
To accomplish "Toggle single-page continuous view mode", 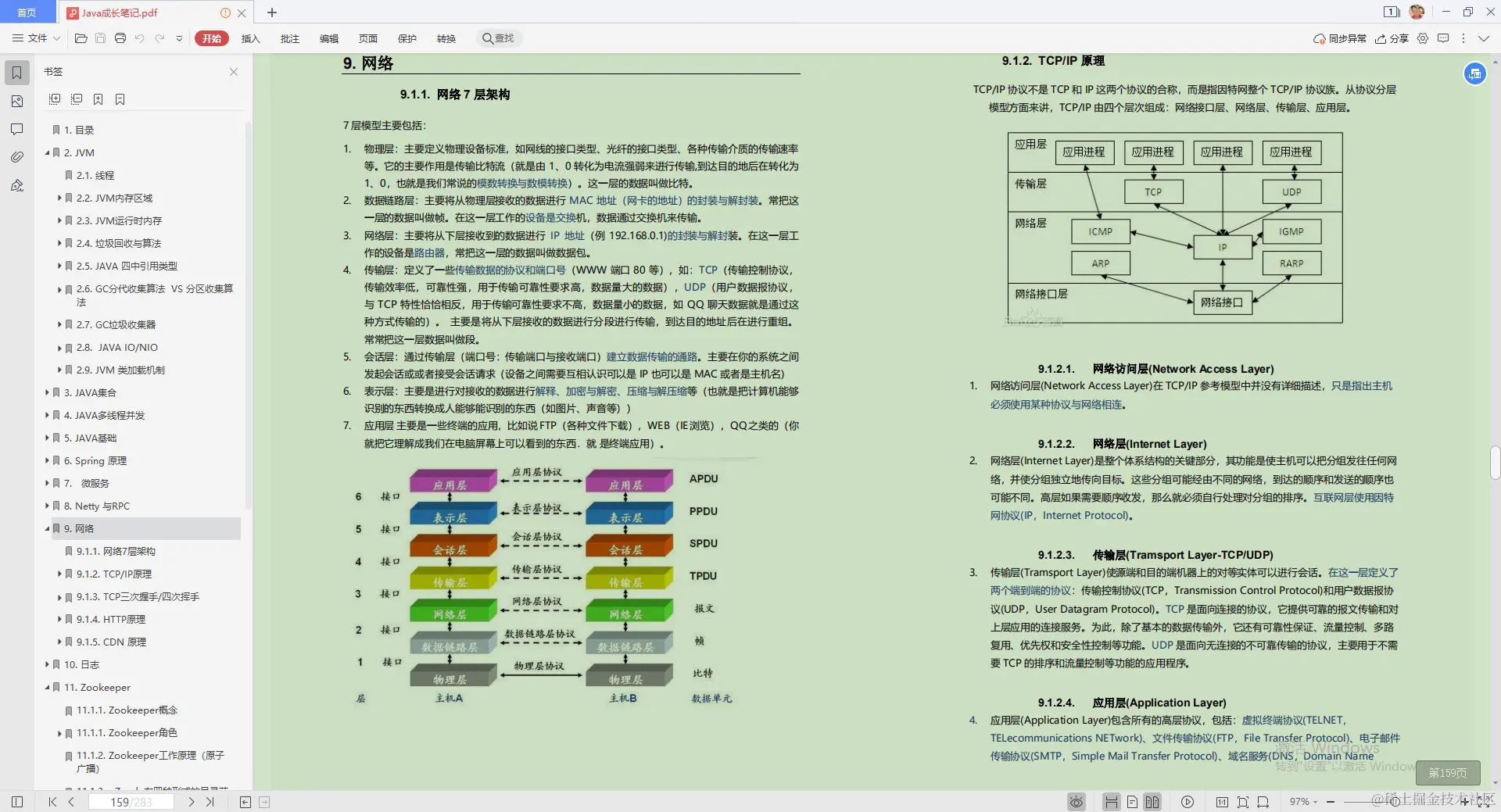I will pos(1132,802).
